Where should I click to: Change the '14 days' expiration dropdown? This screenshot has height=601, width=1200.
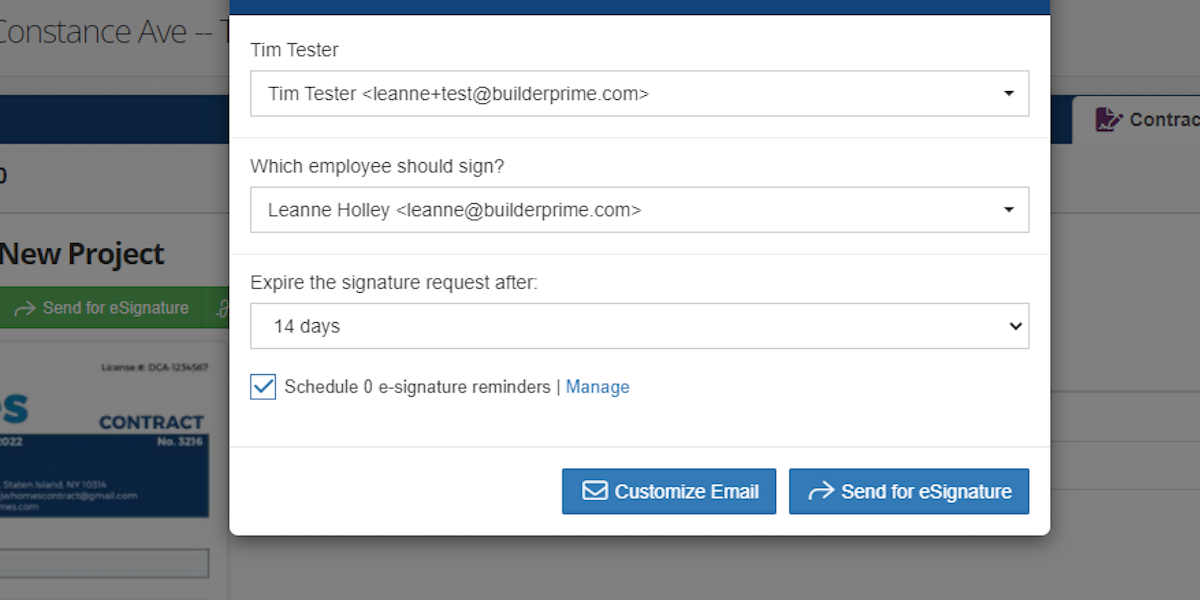pos(640,325)
